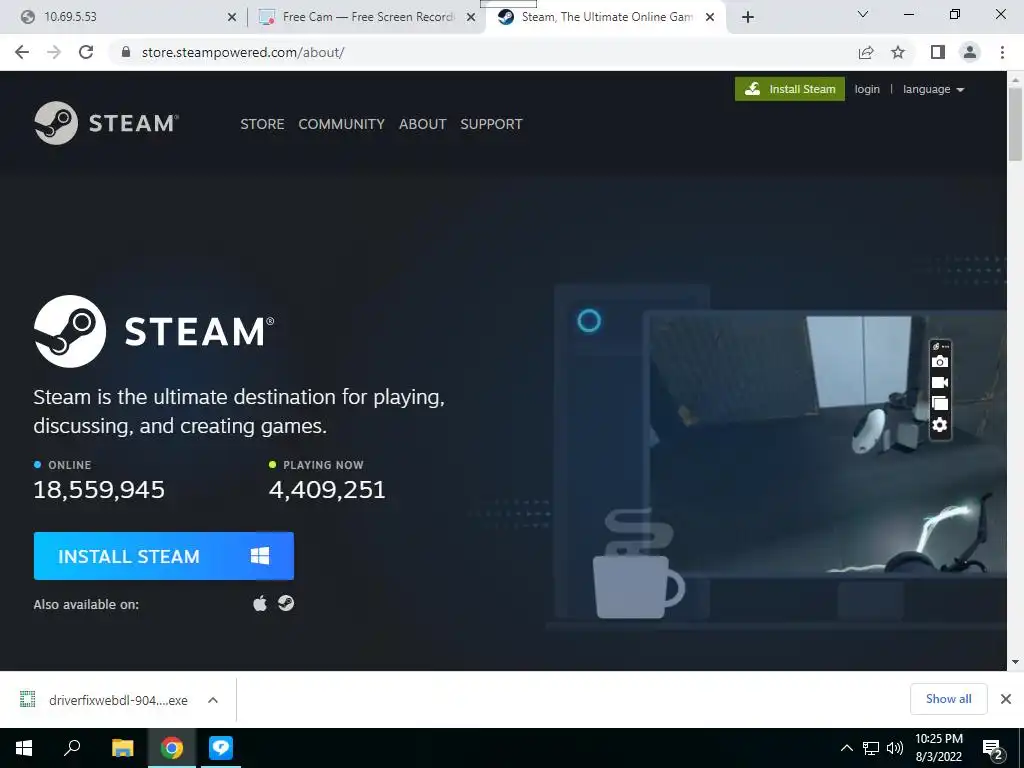Switch to the Free Cam tab

(x=368, y=17)
